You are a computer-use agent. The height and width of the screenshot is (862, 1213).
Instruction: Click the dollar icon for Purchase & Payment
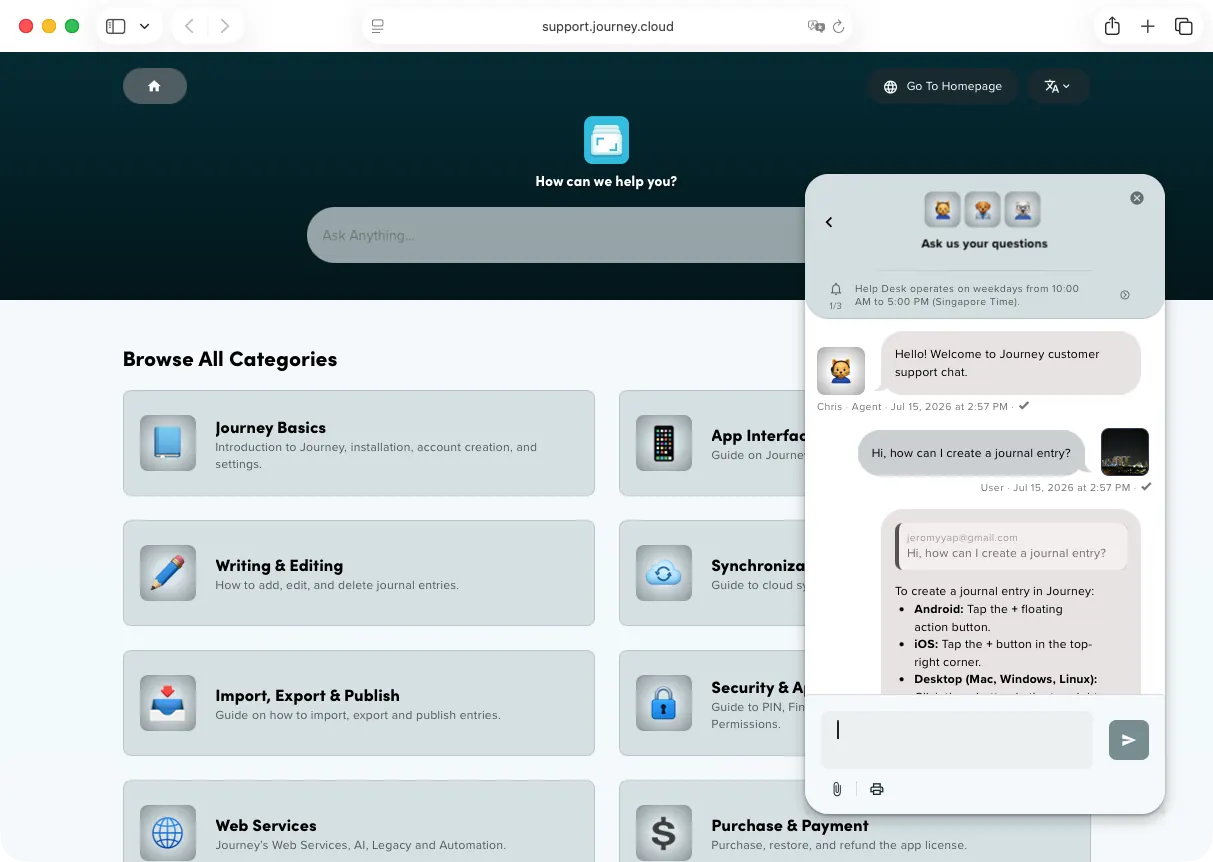pyautogui.click(x=664, y=833)
